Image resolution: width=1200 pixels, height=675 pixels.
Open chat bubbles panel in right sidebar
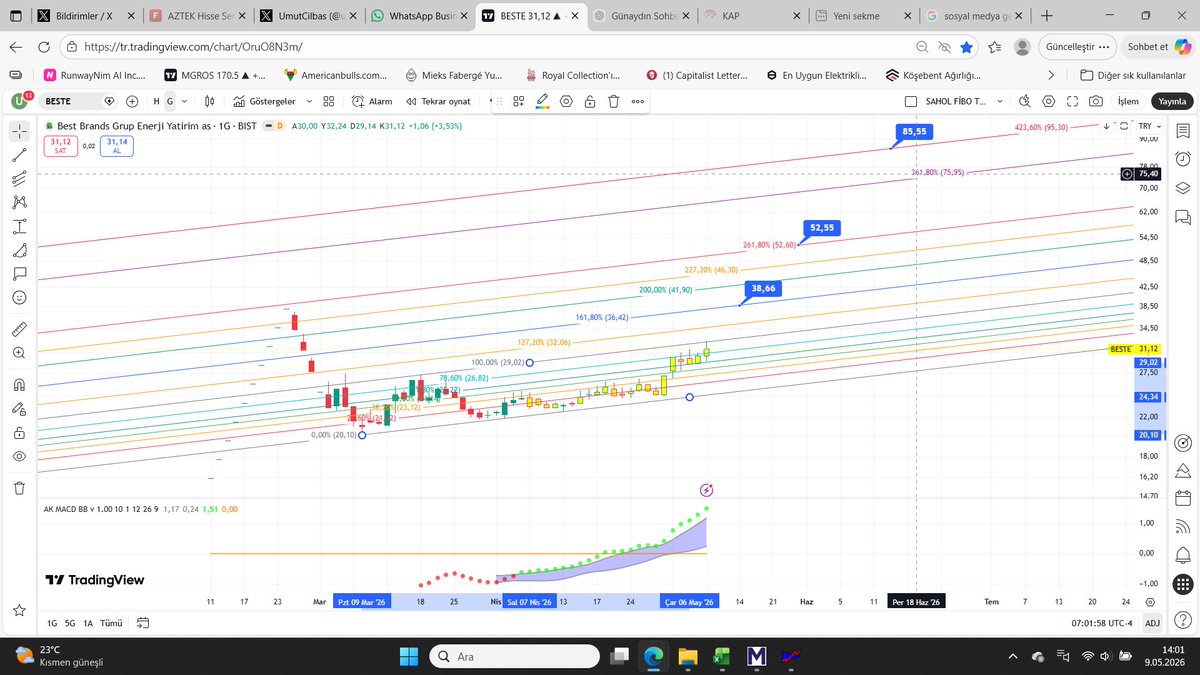click(x=1182, y=216)
